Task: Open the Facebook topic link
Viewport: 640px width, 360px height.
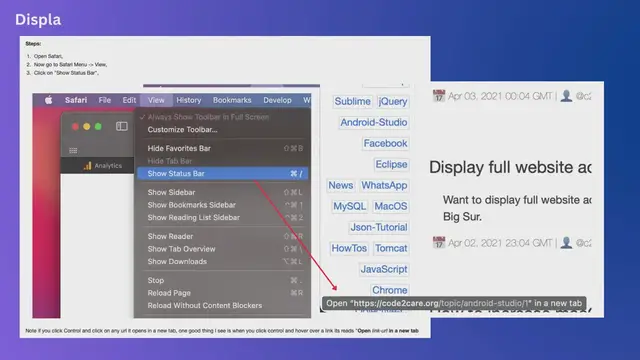Action: pos(385,143)
